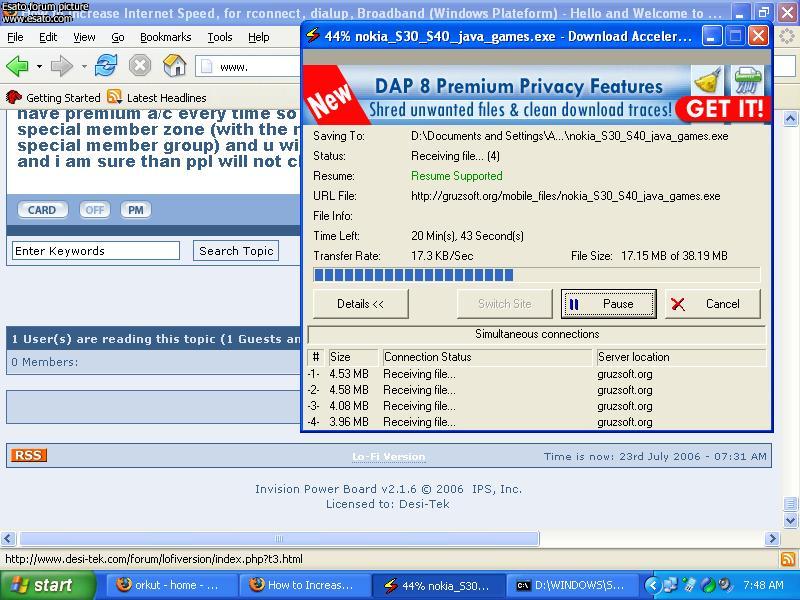Image resolution: width=800 pixels, height=600 pixels.
Task: Open the Latest Headlines live bookmark
Action: pyautogui.click(x=157, y=97)
